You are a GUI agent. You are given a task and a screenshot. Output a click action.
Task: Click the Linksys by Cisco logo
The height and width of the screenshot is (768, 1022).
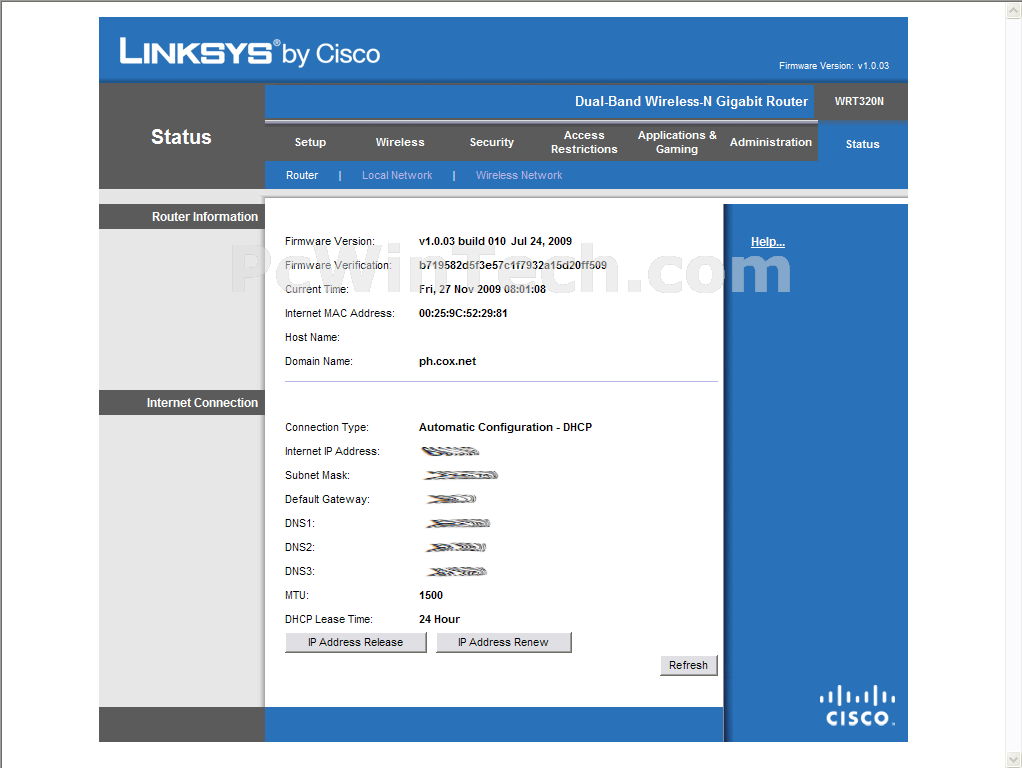[250, 52]
